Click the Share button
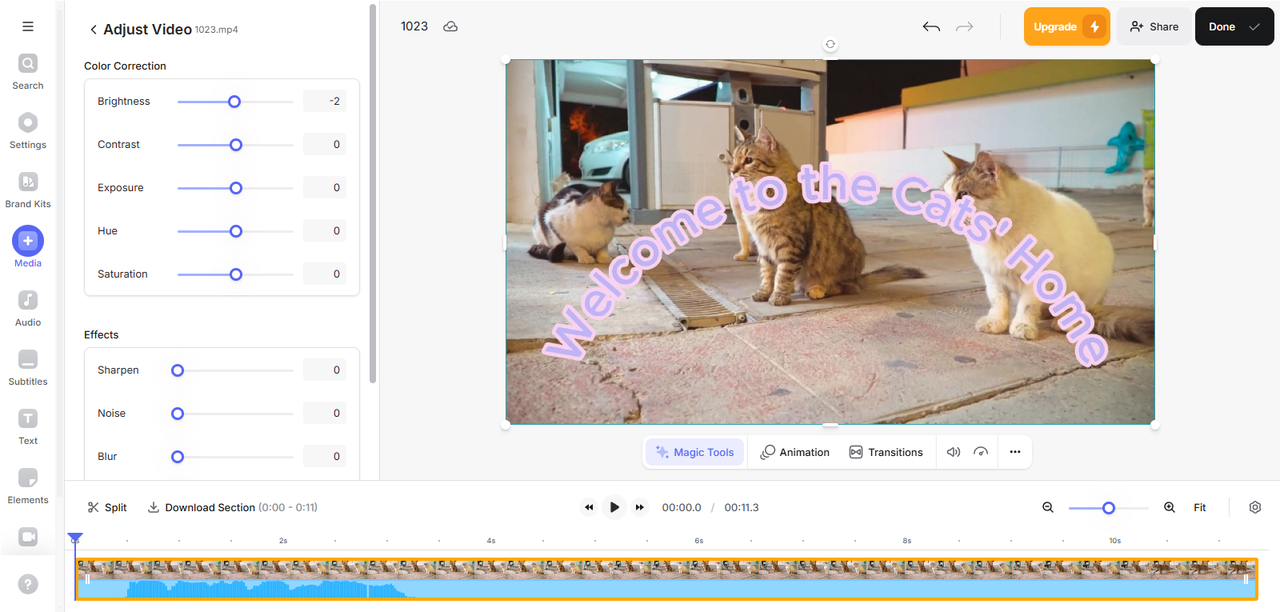1280x612 pixels. click(1154, 27)
